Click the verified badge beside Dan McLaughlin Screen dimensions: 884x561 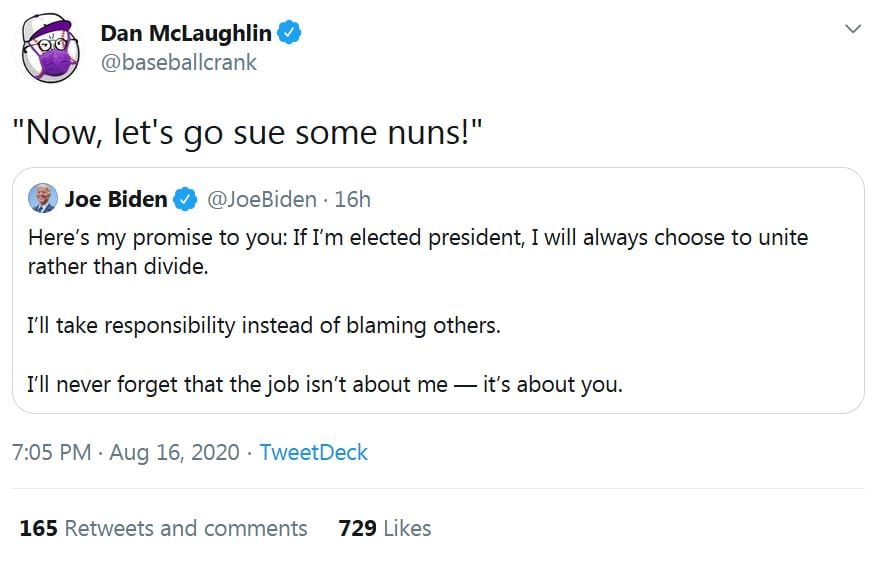[x=290, y=33]
